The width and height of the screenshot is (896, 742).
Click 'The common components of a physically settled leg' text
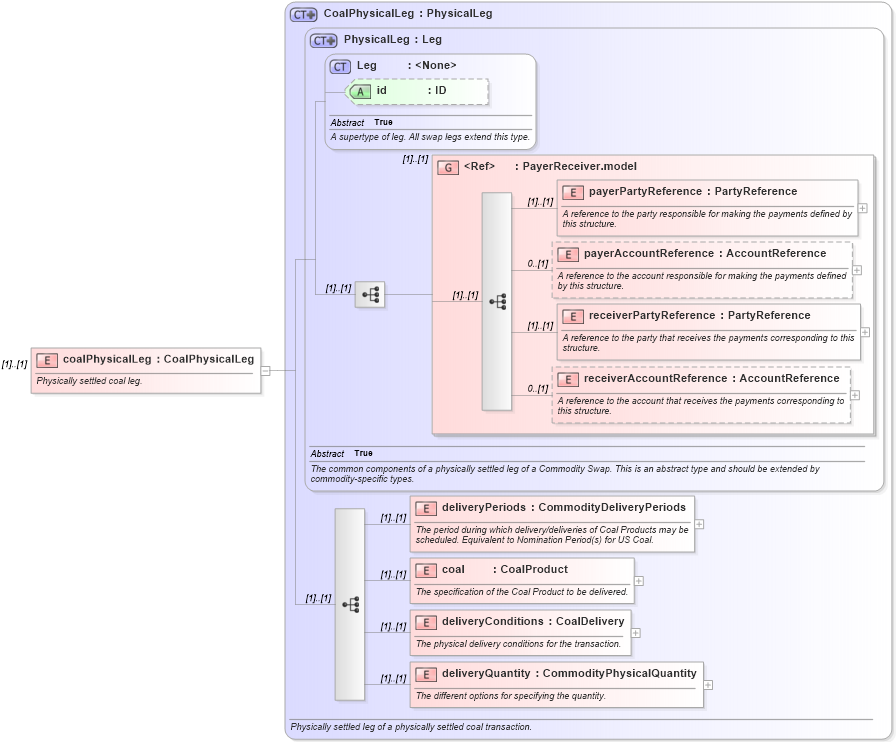(x=565, y=473)
